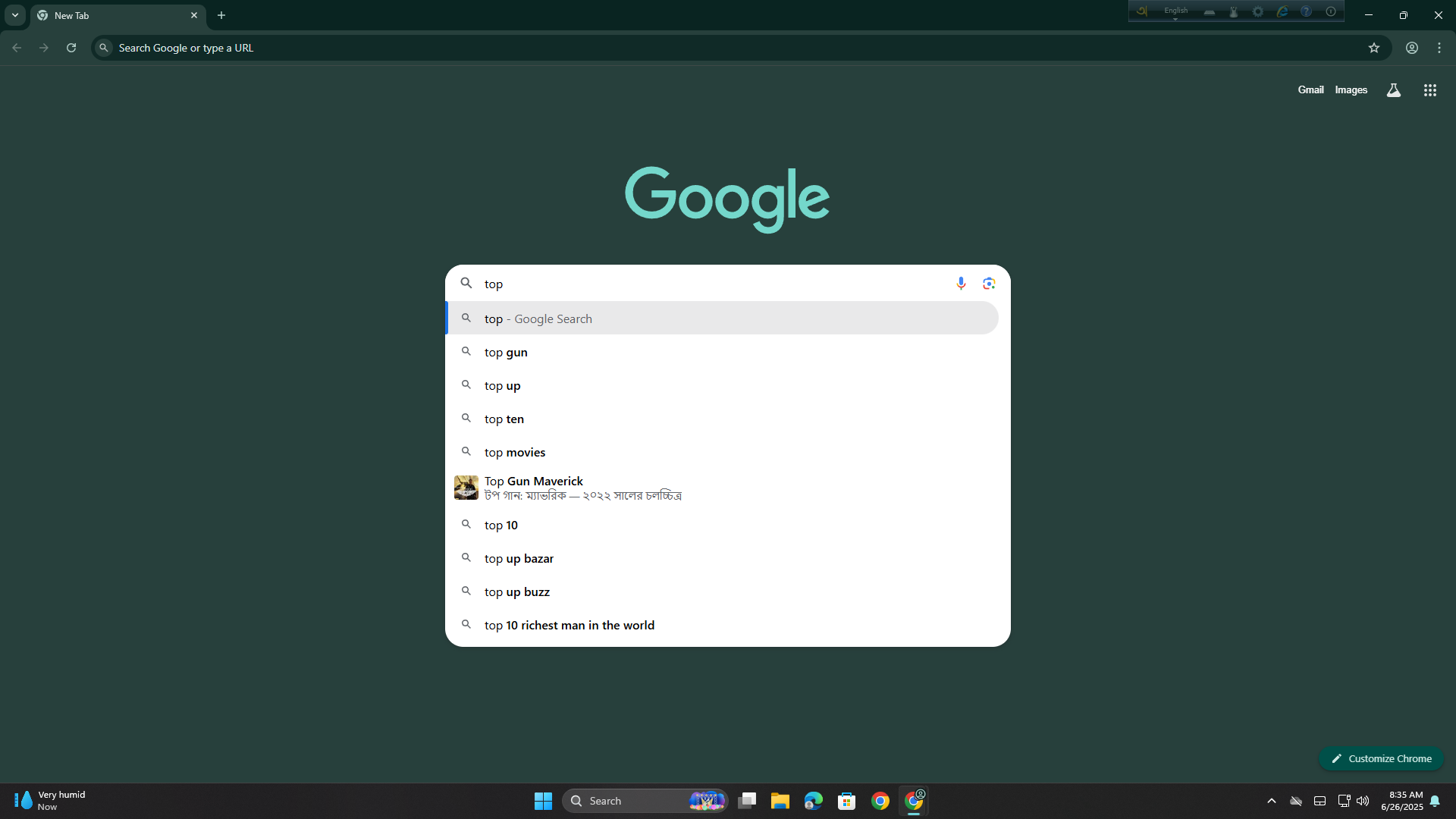
Task: Choose the 'top movies' suggestion
Action: (722, 452)
